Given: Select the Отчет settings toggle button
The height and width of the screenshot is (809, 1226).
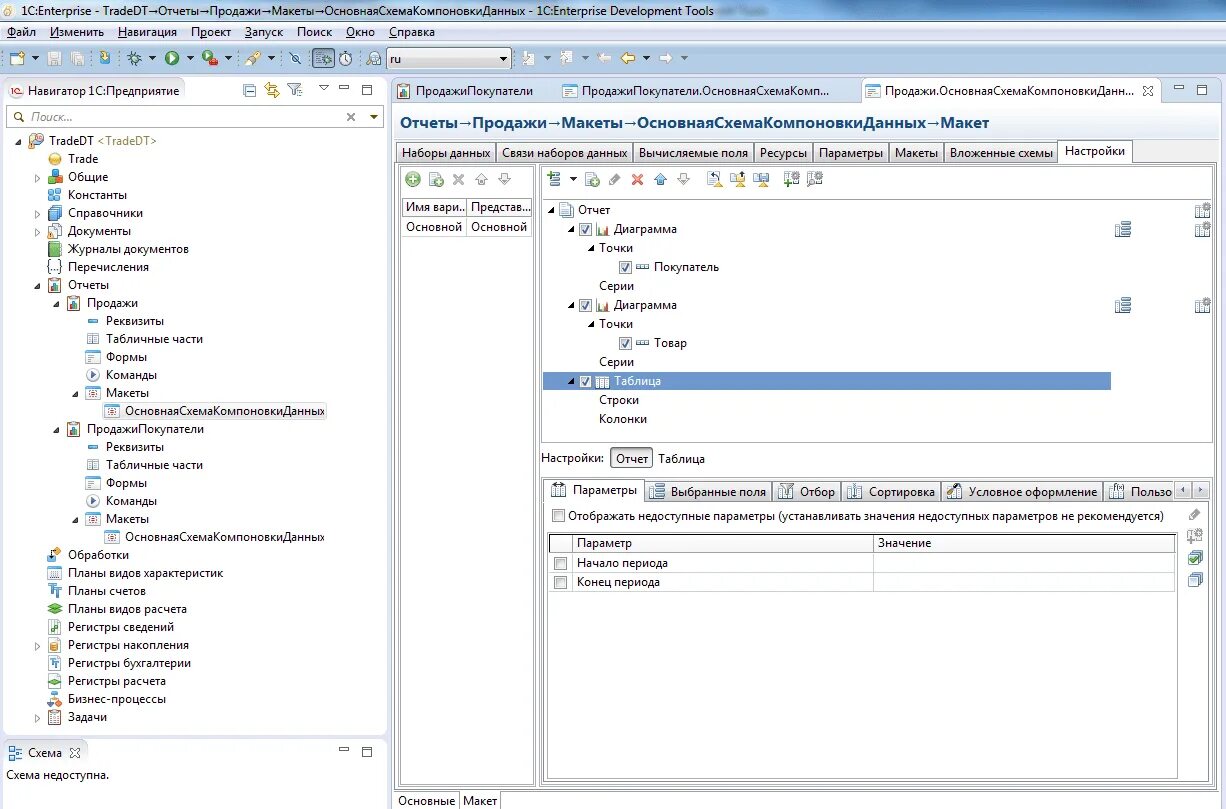Looking at the screenshot, I should (631, 458).
